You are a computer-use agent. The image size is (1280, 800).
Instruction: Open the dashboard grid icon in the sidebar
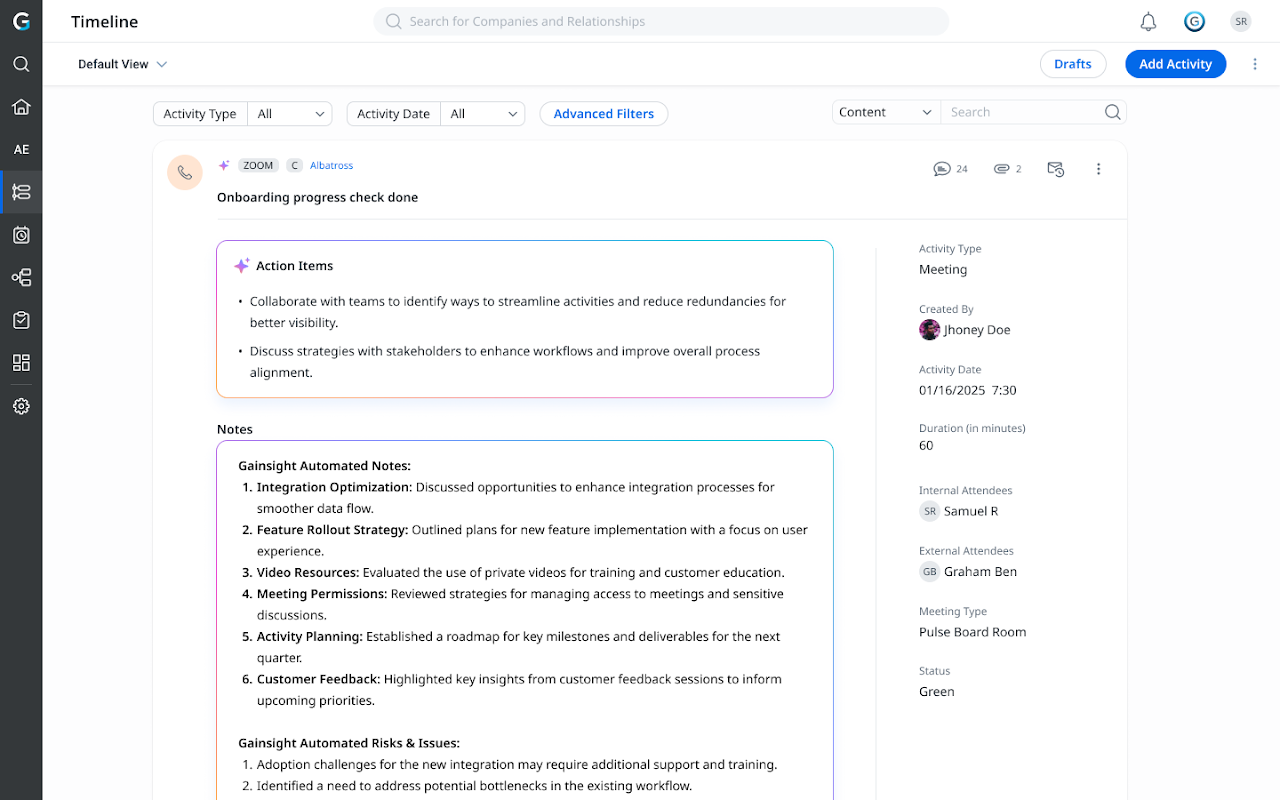click(21, 363)
